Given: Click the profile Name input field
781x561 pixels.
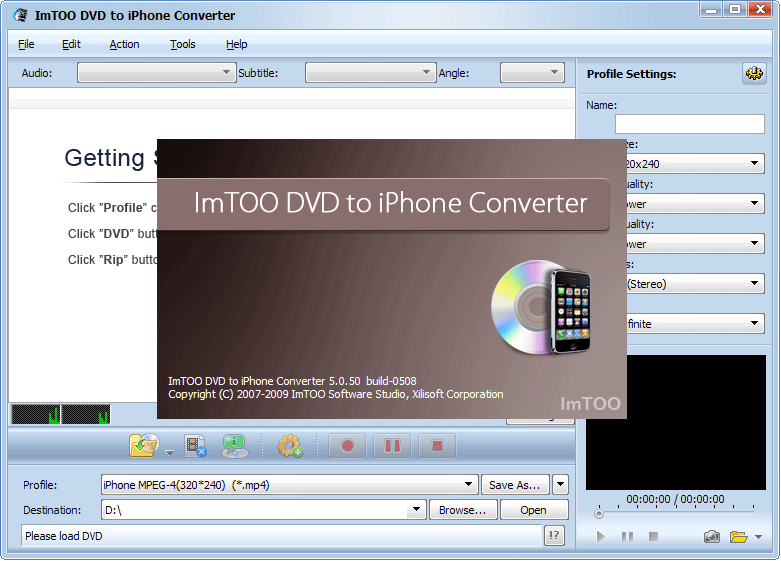Looking at the screenshot, I should coord(689,124).
